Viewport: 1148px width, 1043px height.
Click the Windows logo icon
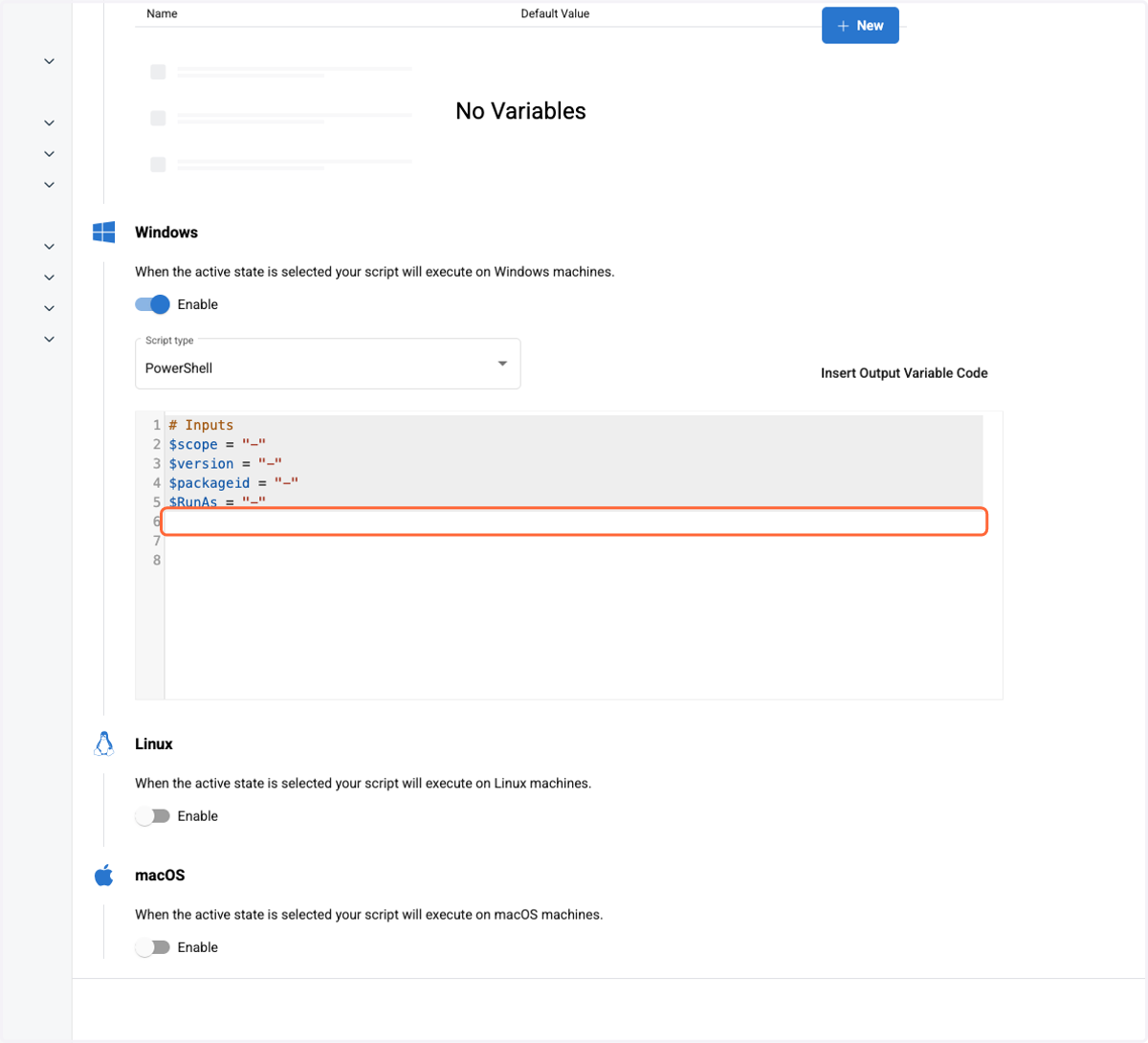point(104,233)
